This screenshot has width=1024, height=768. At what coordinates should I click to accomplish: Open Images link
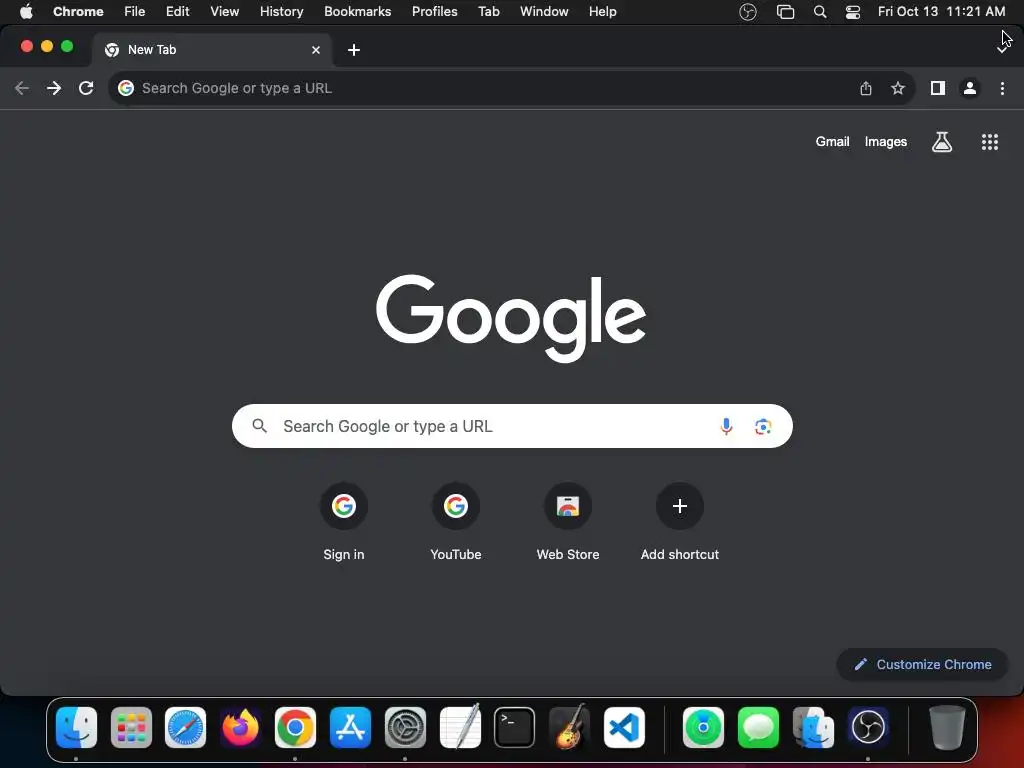pos(886,142)
